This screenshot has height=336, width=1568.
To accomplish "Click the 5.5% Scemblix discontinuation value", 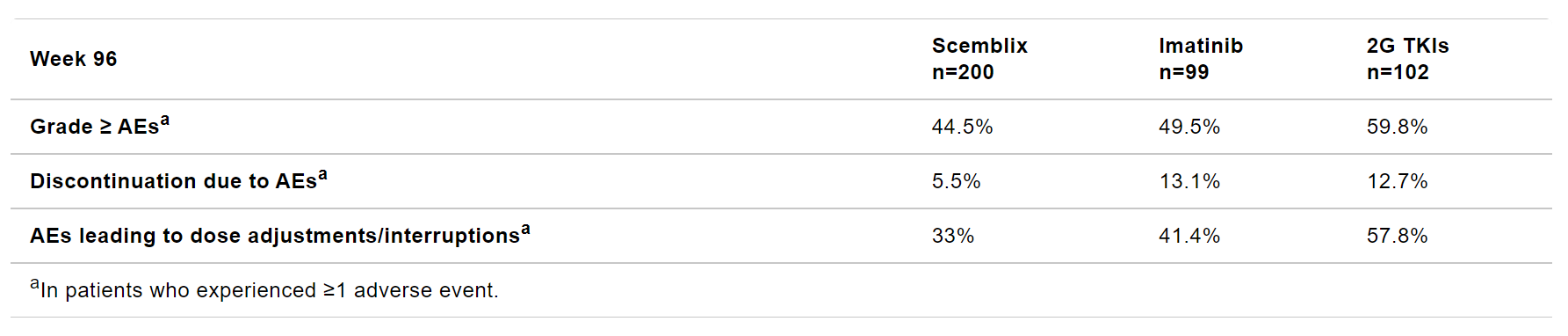I will tap(956, 181).
